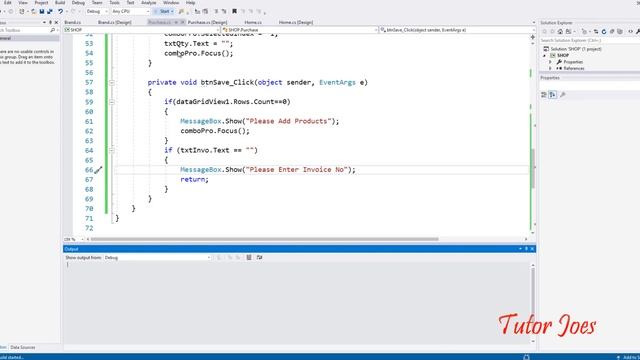The height and width of the screenshot is (360, 640).
Task: Click Categorized icon in Properties panel
Action: click(544, 95)
